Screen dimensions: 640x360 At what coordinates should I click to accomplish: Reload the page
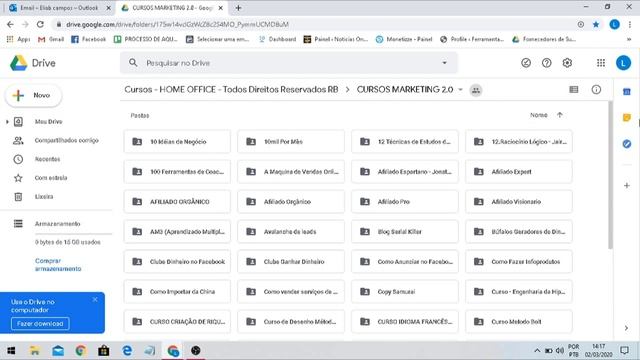(40, 24)
